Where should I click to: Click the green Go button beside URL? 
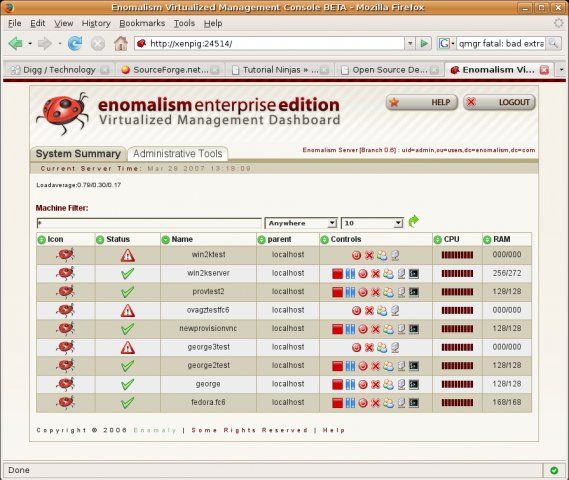click(424, 44)
